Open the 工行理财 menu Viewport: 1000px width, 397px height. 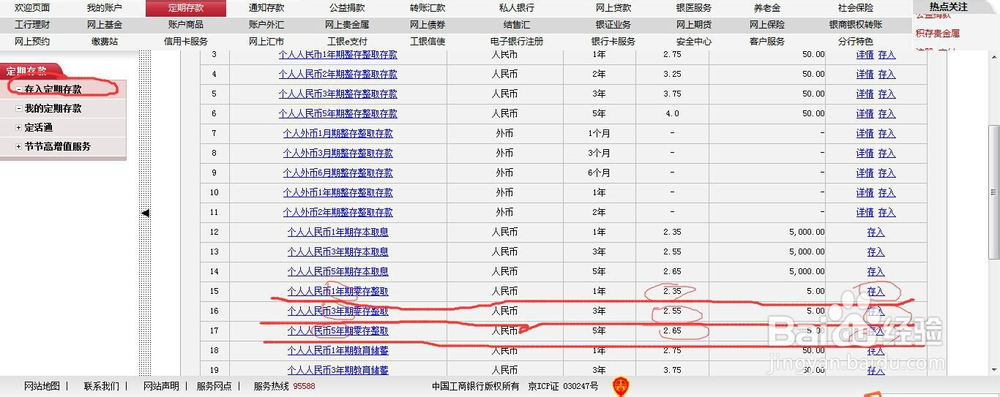[x=32, y=25]
